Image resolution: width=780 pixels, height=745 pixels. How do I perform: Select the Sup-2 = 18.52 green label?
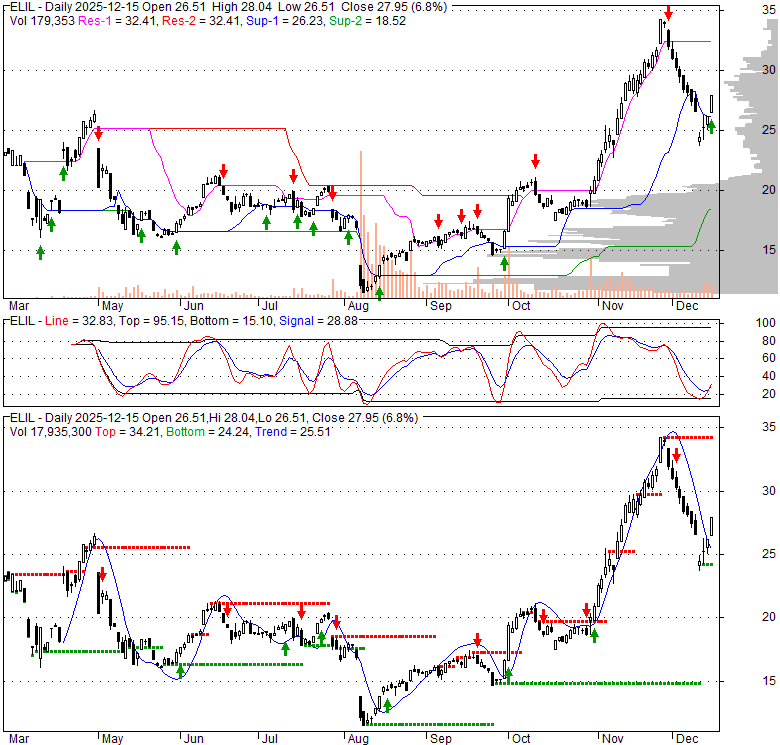(x=367, y=21)
